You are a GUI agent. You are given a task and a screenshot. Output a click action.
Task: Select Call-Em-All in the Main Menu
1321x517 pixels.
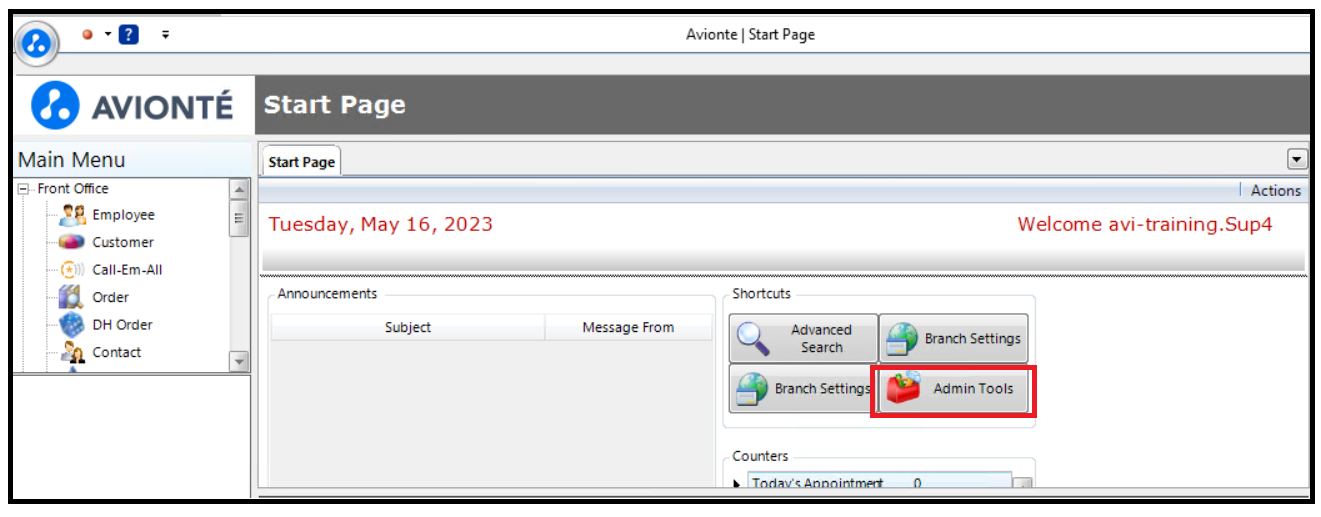pyautogui.click(x=127, y=270)
